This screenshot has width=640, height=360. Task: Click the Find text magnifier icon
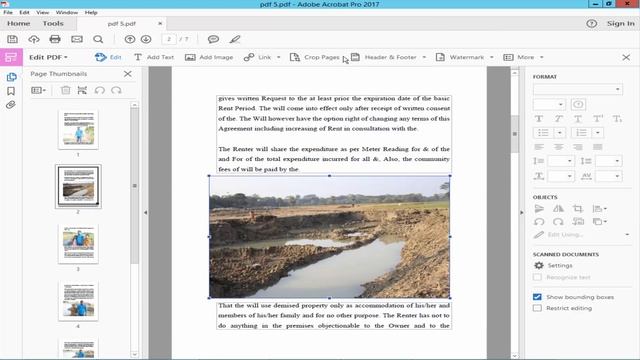pos(98,39)
